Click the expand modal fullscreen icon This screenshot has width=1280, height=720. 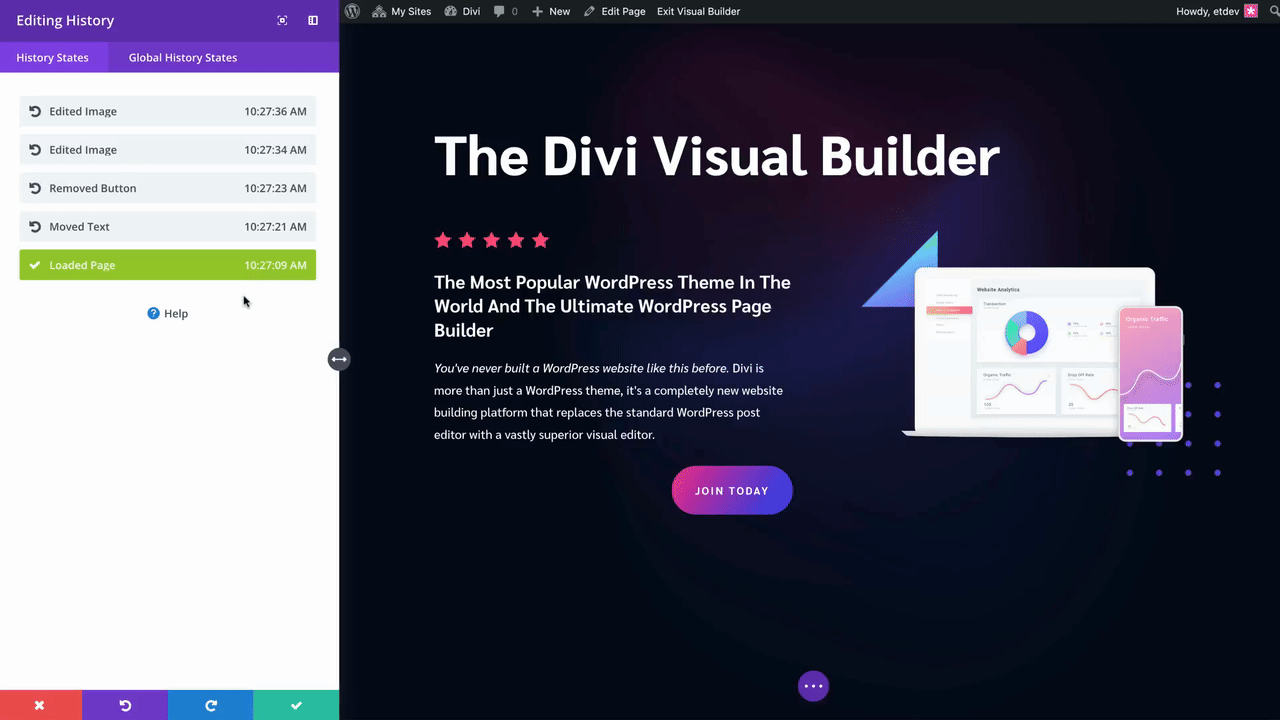coord(282,20)
